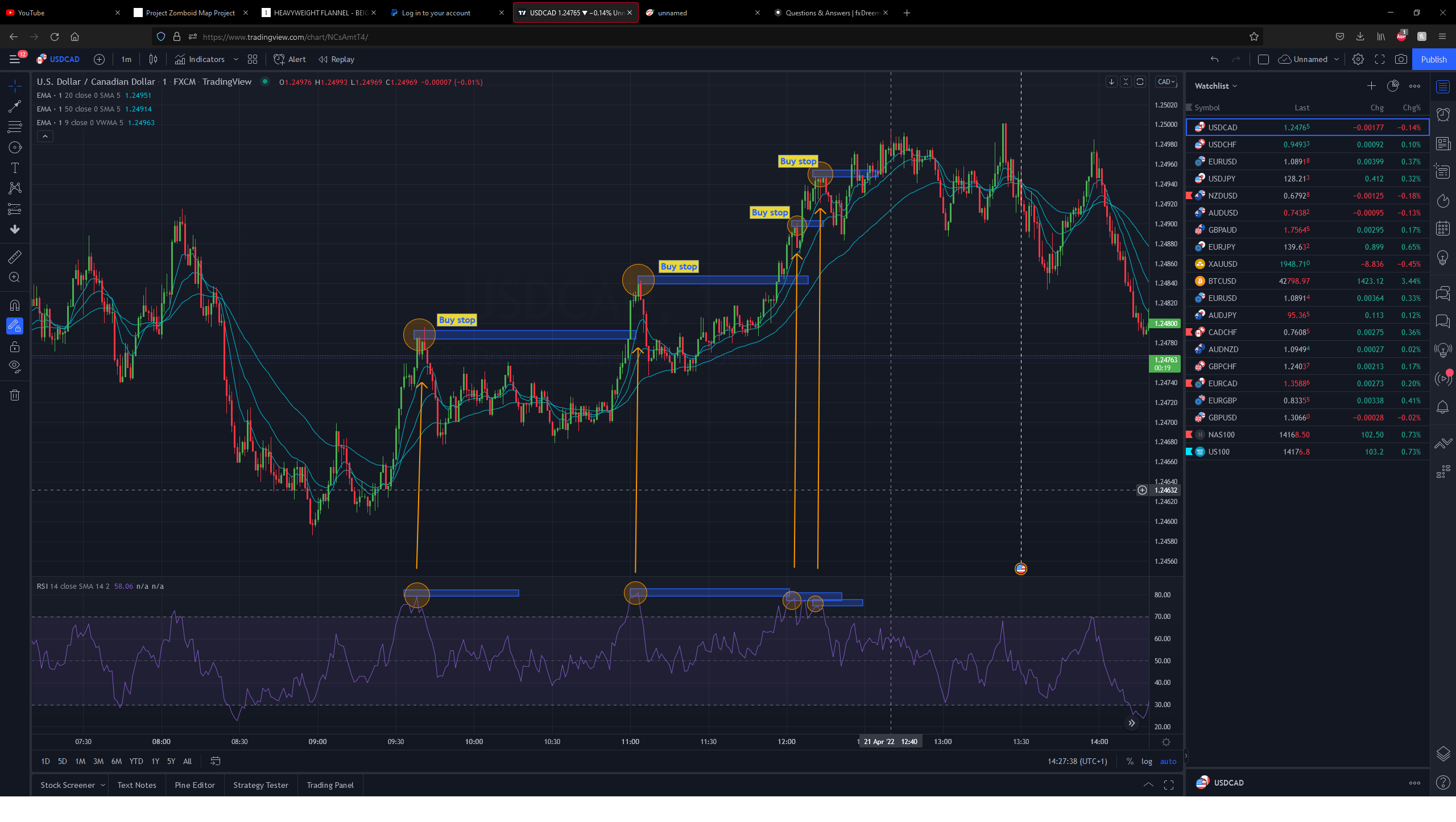Image resolution: width=1456 pixels, height=822 pixels.
Task: Open the CAD currency dropdown on price scale
Action: (1166, 82)
